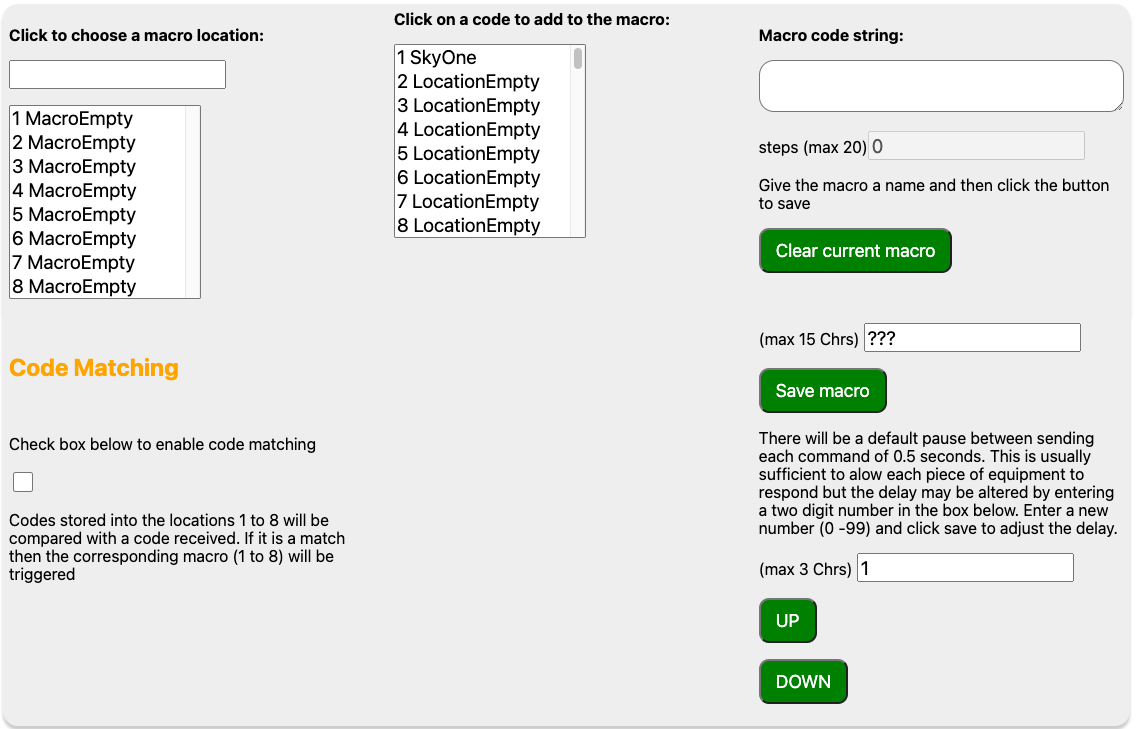The image size is (1140, 729).
Task: Pick 5 LocationEmpty from code list
Action: click(x=468, y=154)
